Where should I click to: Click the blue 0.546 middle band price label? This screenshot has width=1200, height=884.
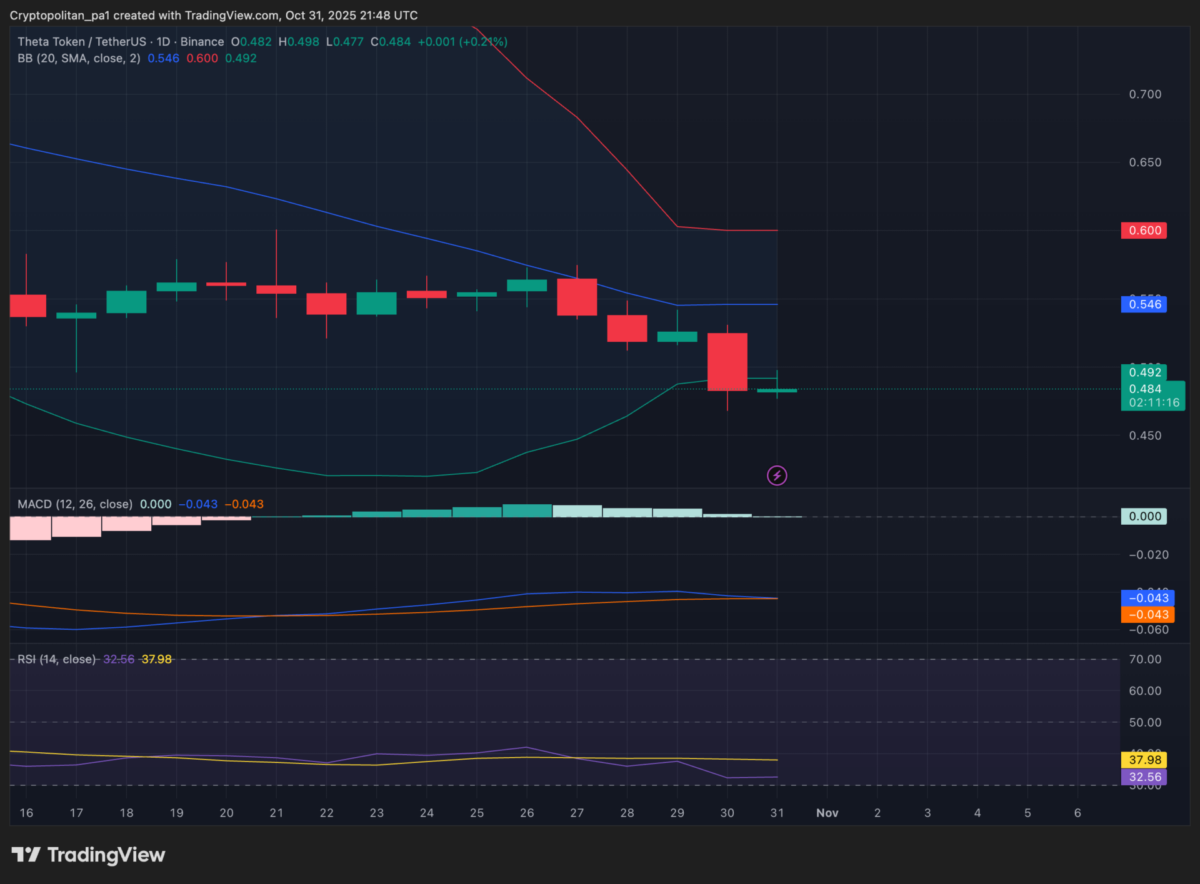1144,304
